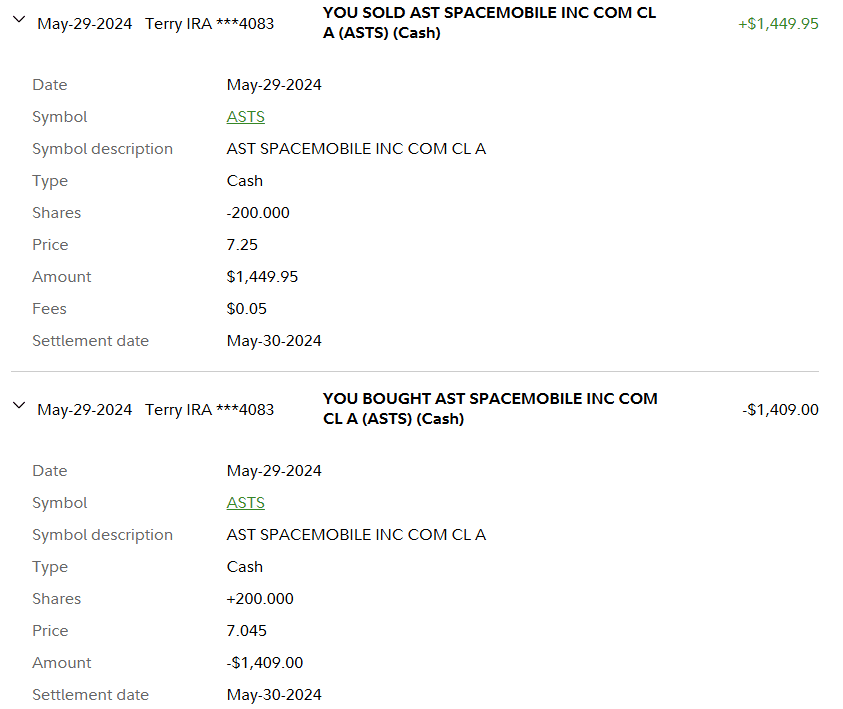The image size is (843, 709).
Task: Select the -$1,409.00 total in bought header
Action: [780, 409]
